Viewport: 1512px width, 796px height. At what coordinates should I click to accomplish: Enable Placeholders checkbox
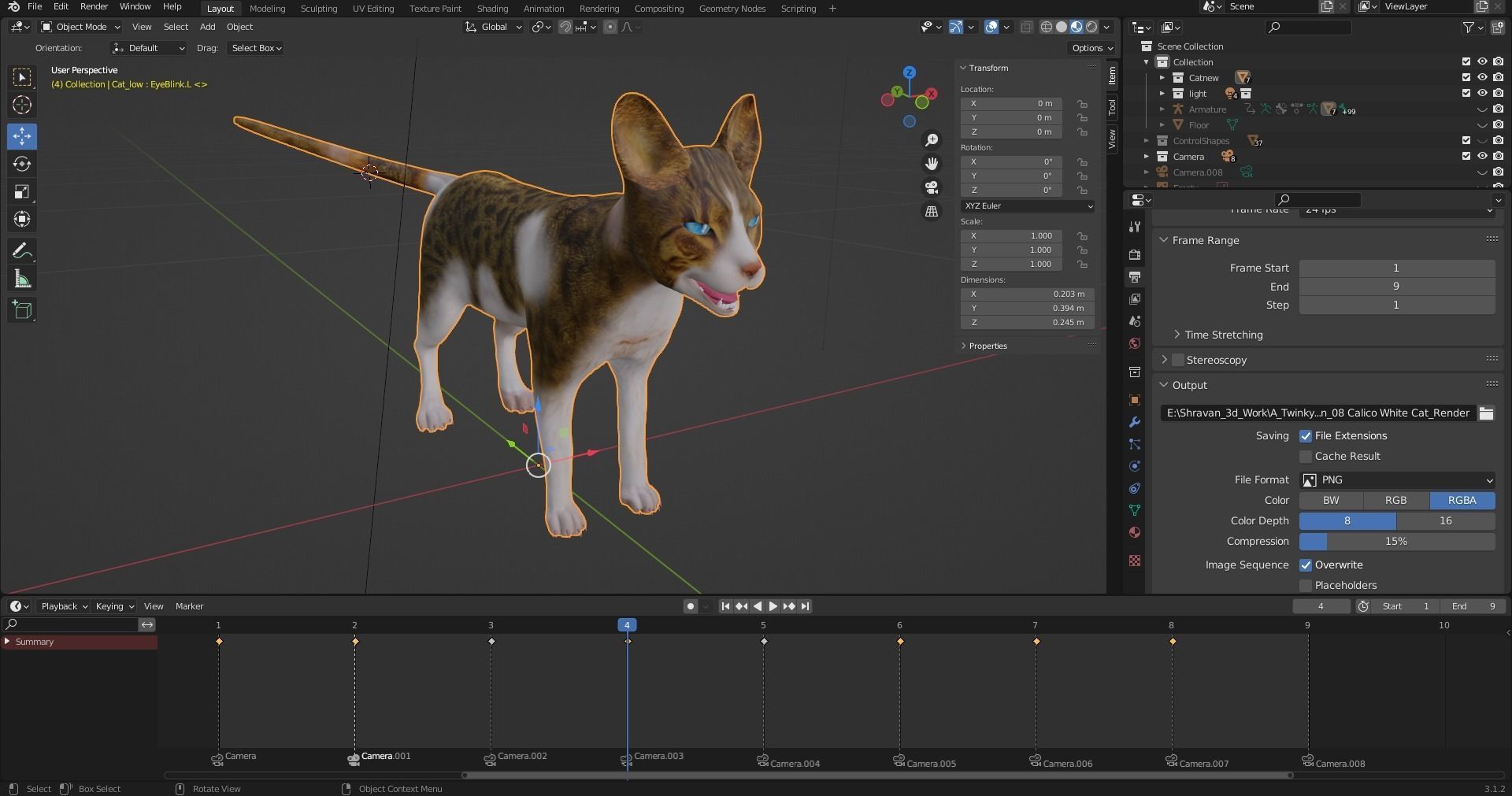coord(1306,586)
